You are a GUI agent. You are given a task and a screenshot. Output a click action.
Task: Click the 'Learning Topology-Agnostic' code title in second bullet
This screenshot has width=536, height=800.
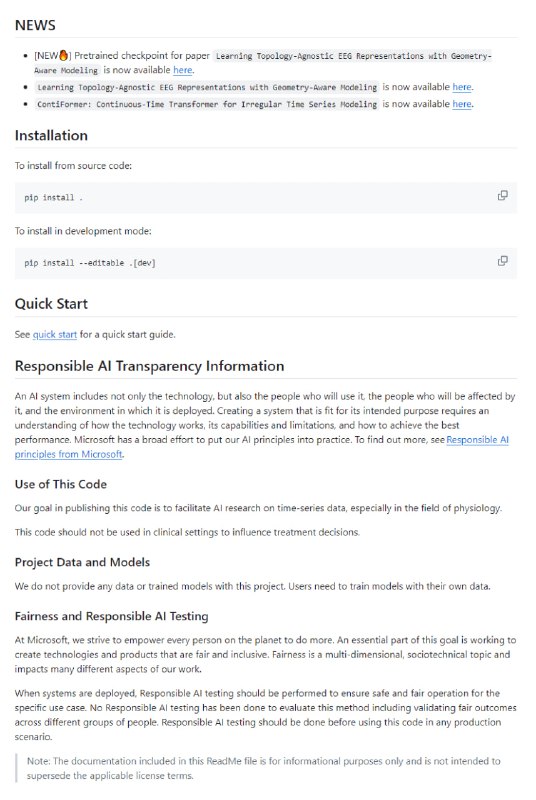tap(207, 87)
